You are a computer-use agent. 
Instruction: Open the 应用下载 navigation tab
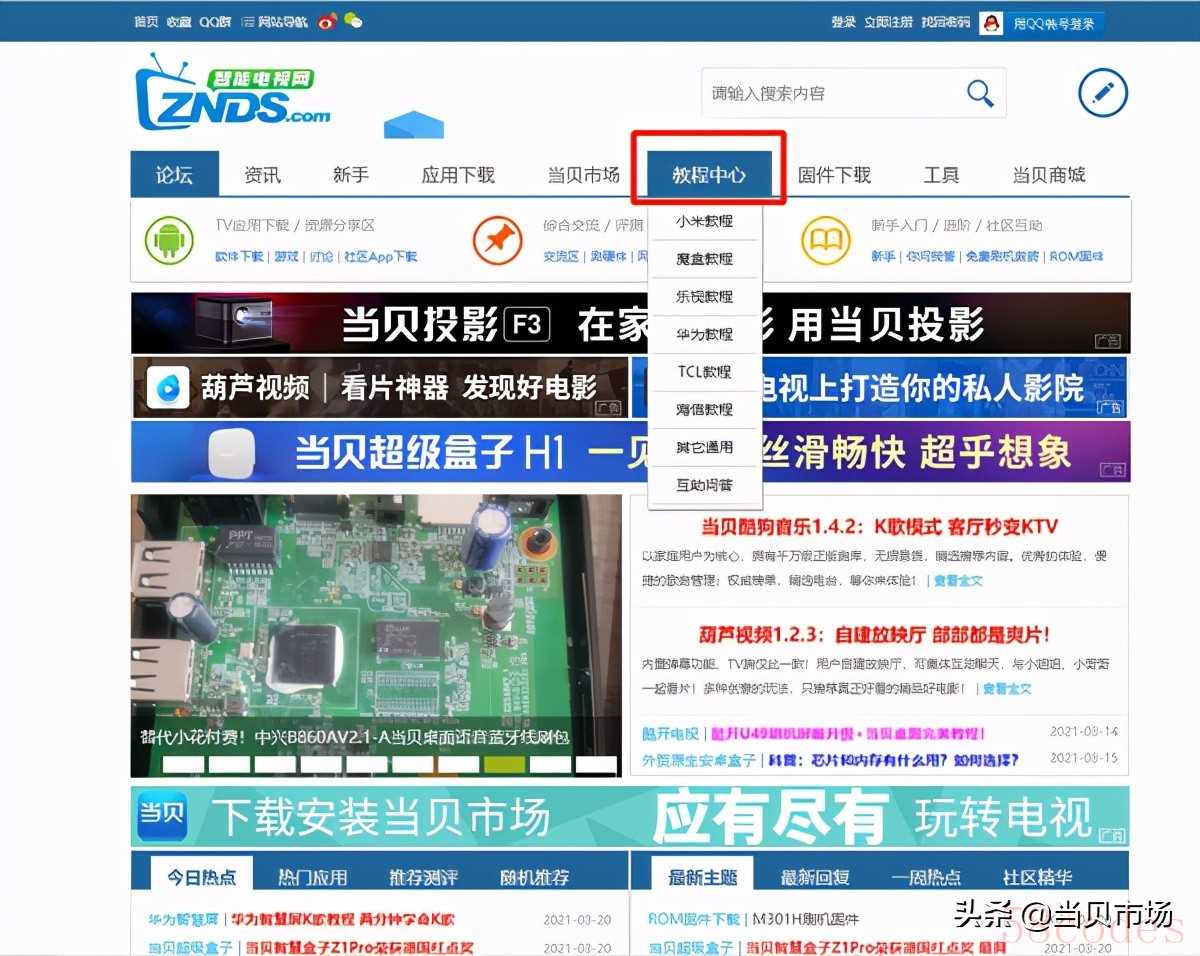point(458,175)
